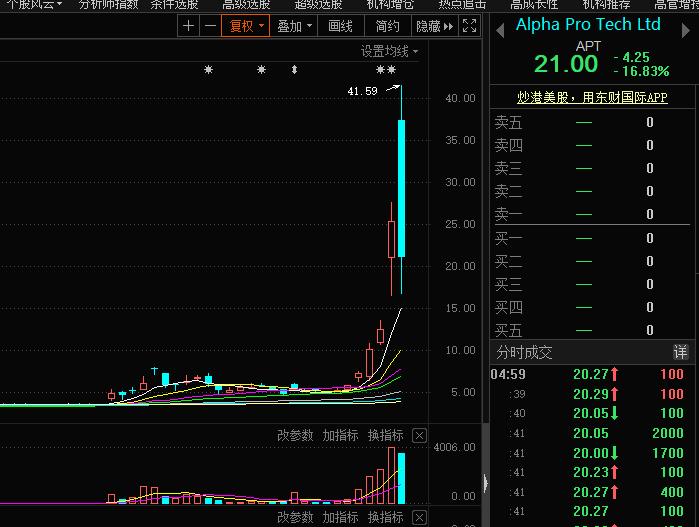This screenshot has width=699, height=527.
Task: Click the up-down arrow event marker
Action: pos(294,70)
